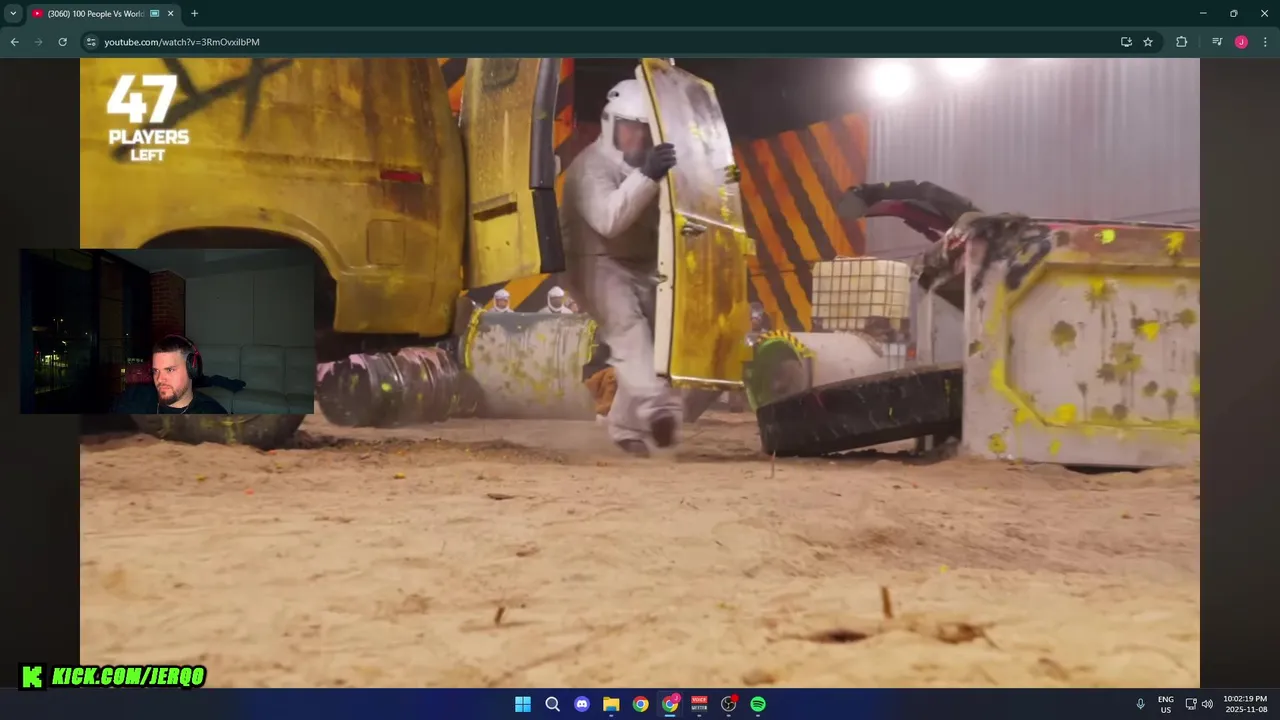
Task: Switch to the Chrome icon with notification badge
Action: point(670,704)
